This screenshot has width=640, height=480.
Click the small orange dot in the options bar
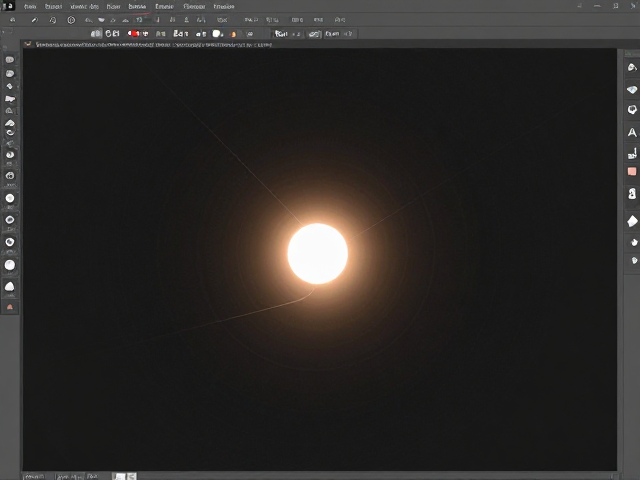pyautogui.click(x=233, y=34)
